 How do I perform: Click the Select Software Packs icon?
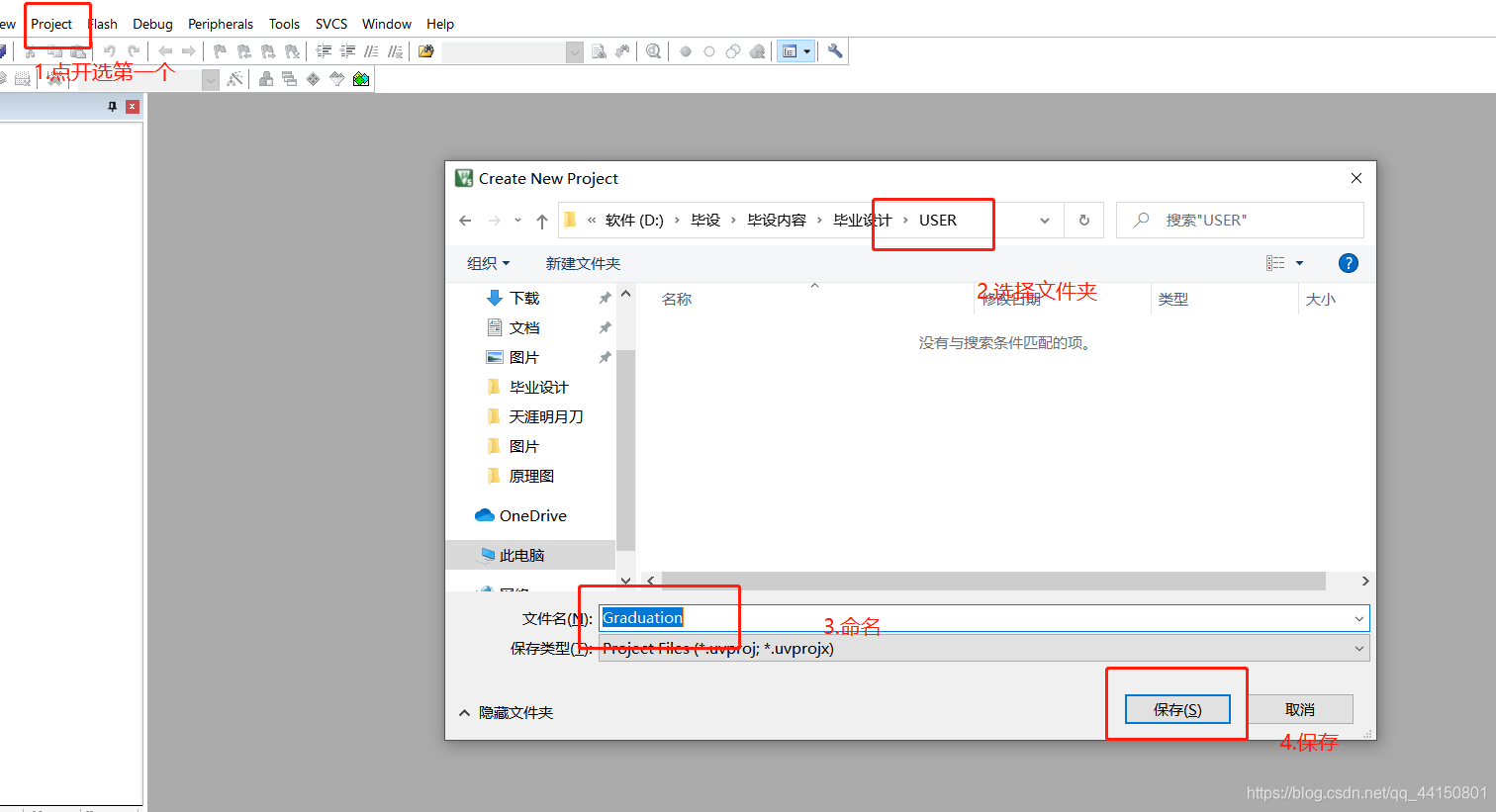(x=337, y=79)
